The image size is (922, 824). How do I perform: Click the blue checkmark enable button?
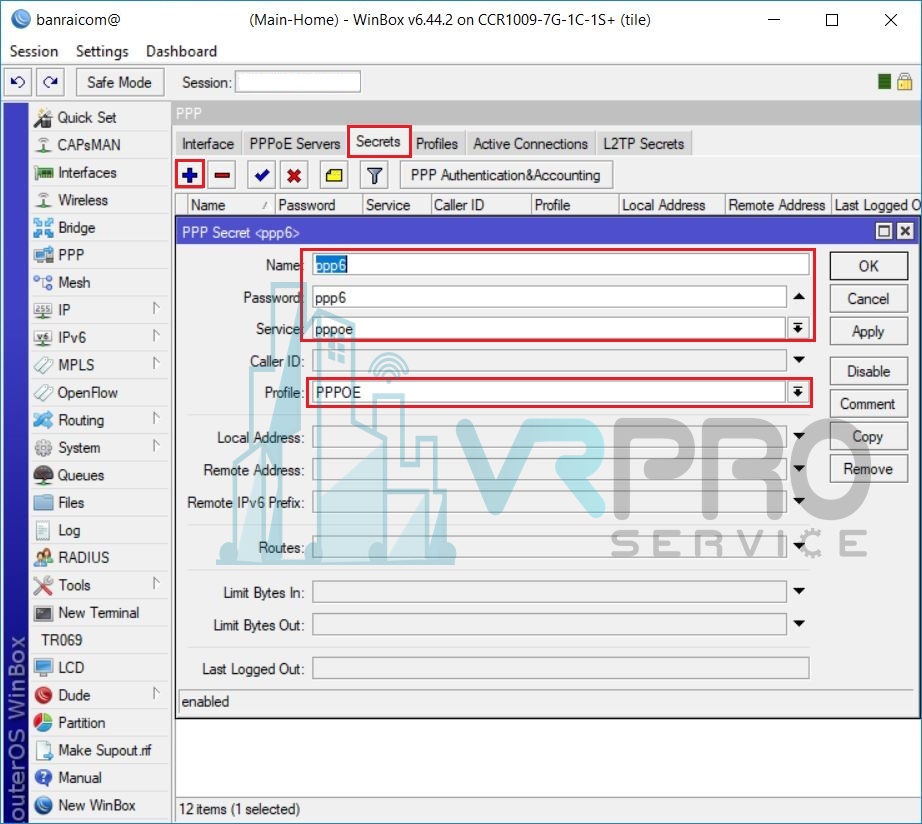coord(262,175)
